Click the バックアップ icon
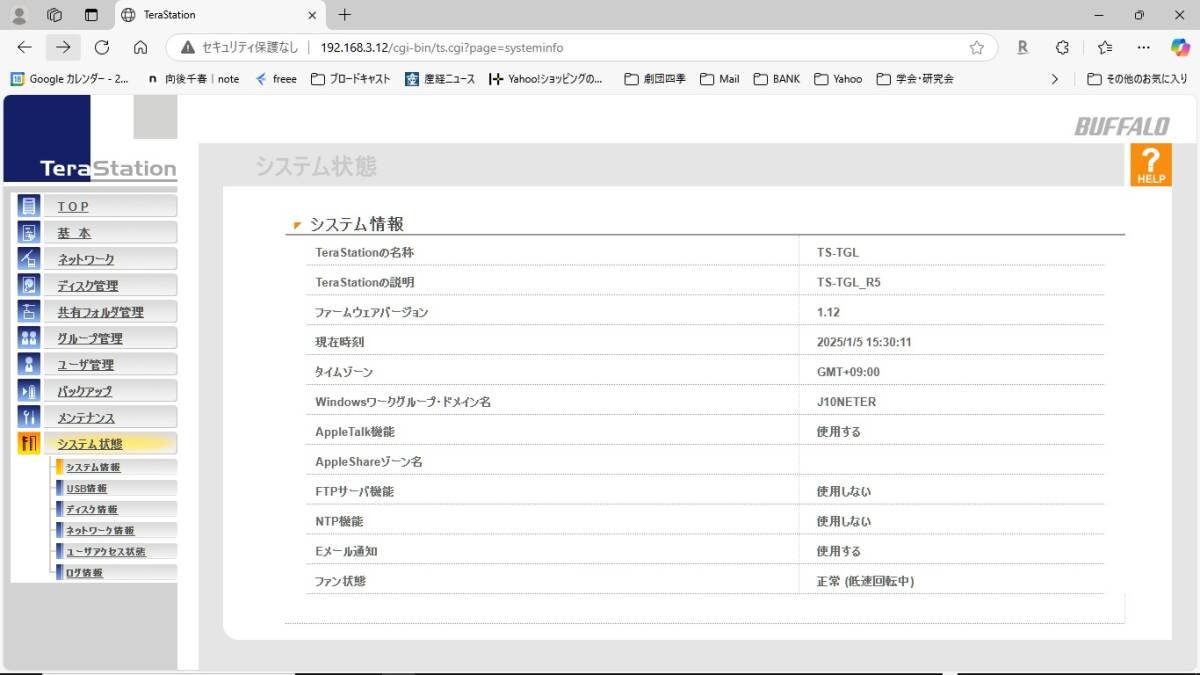 29,391
